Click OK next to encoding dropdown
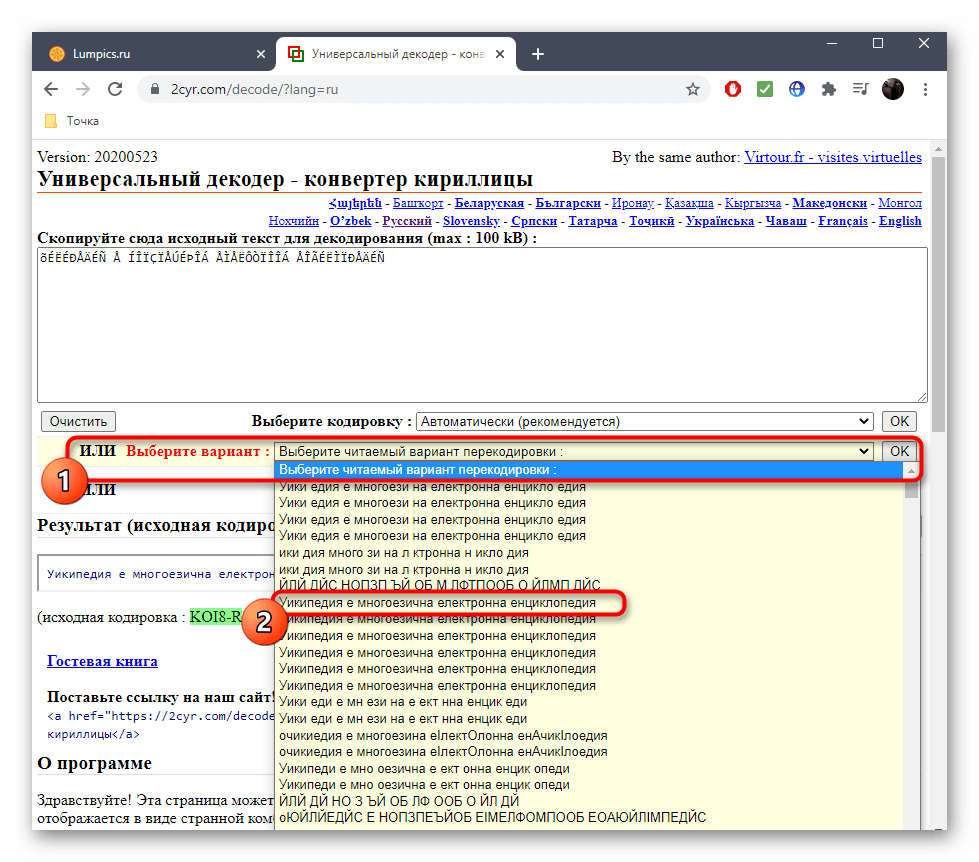This screenshot has width=979, height=862. [899, 421]
